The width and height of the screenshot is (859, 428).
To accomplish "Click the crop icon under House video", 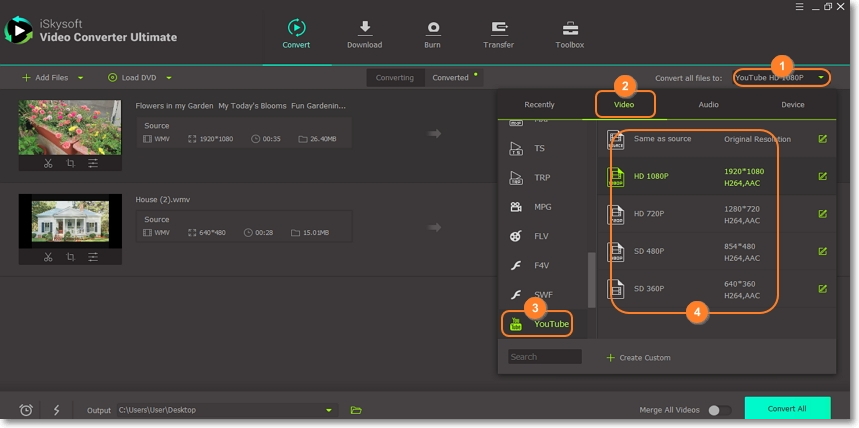I will pyautogui.click(x=70, y=257).
